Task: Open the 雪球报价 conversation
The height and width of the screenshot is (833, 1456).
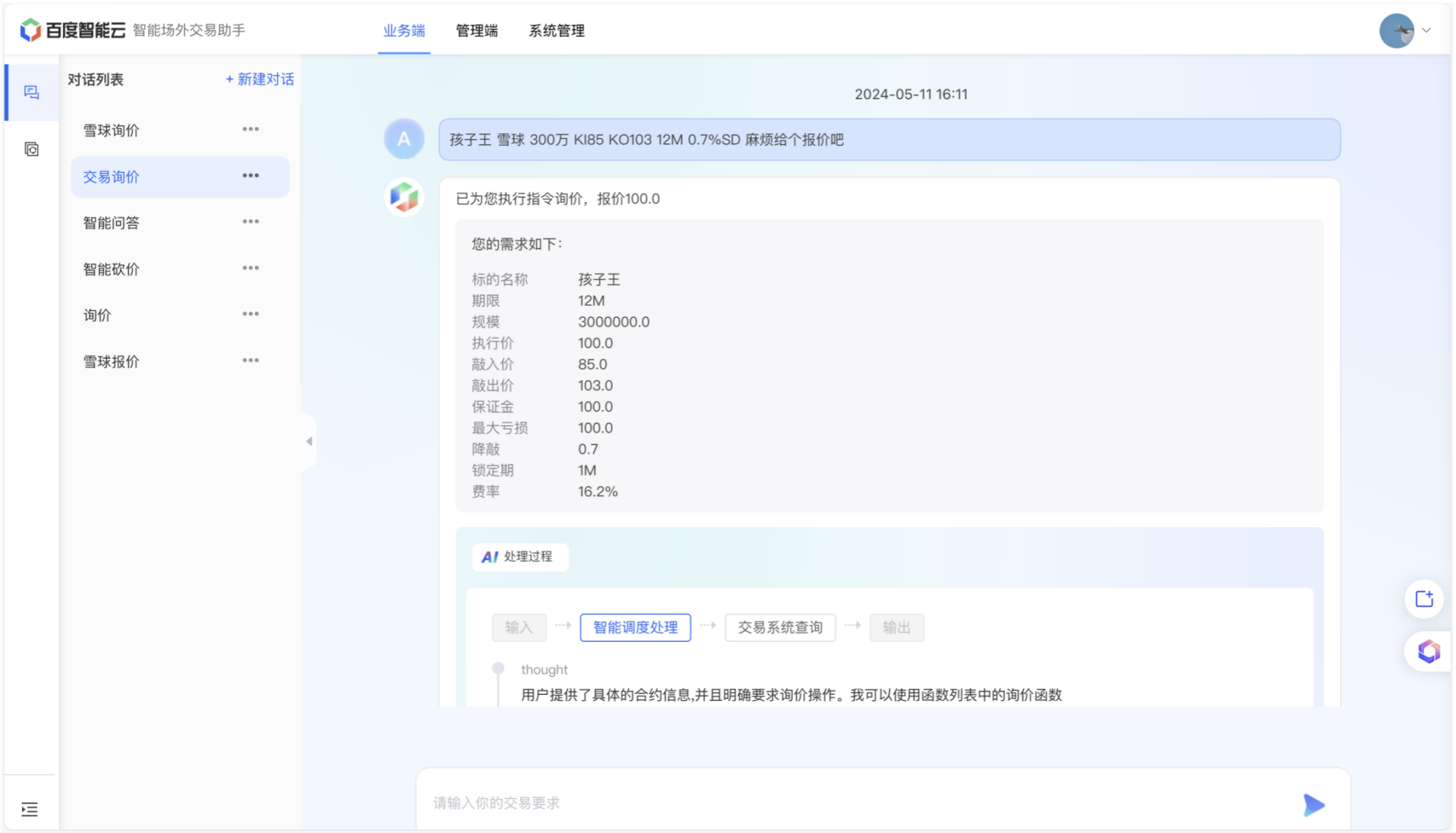Action: (111, 362)
